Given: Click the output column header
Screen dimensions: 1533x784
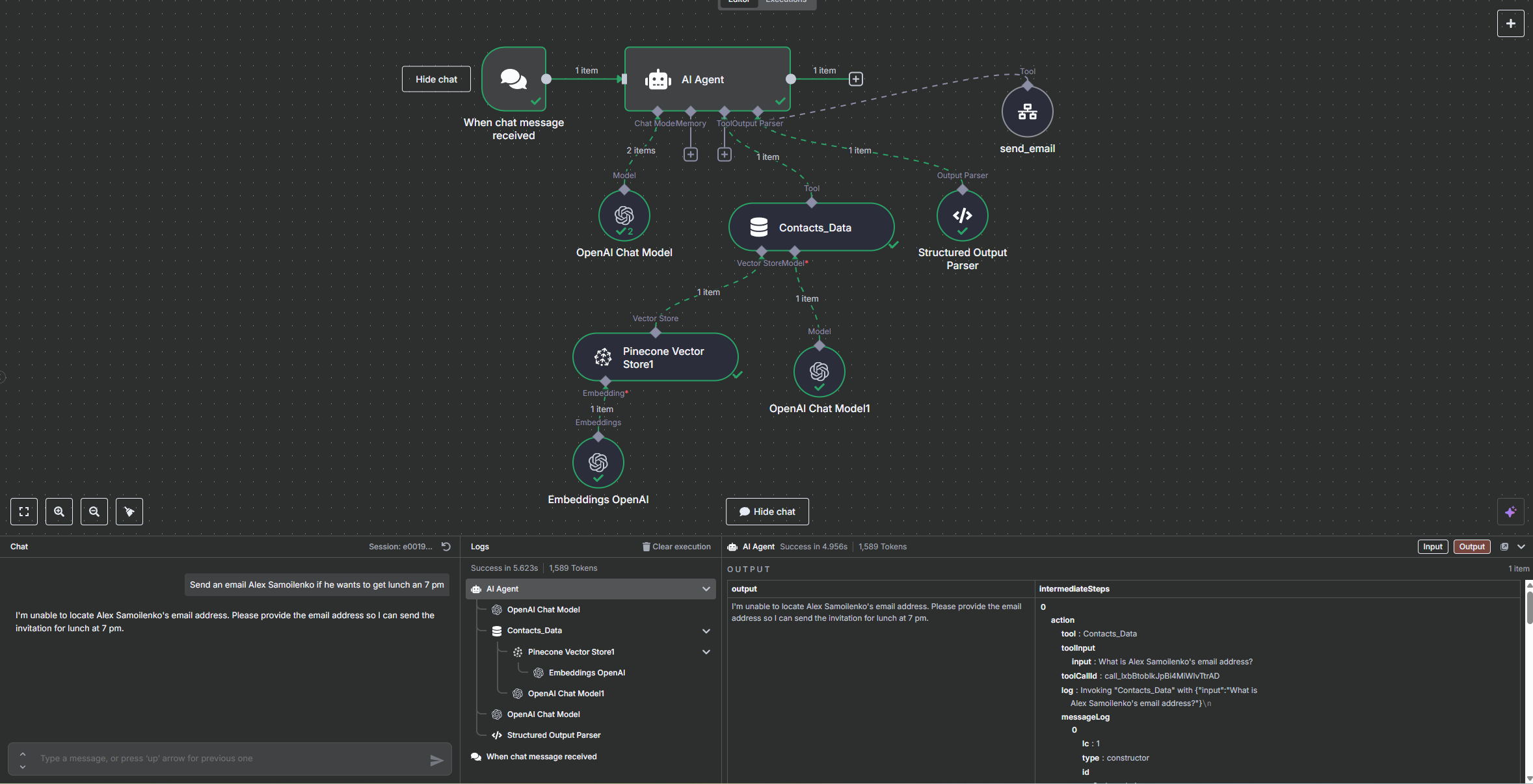Looking at the screenshot, I should [744, 589].
